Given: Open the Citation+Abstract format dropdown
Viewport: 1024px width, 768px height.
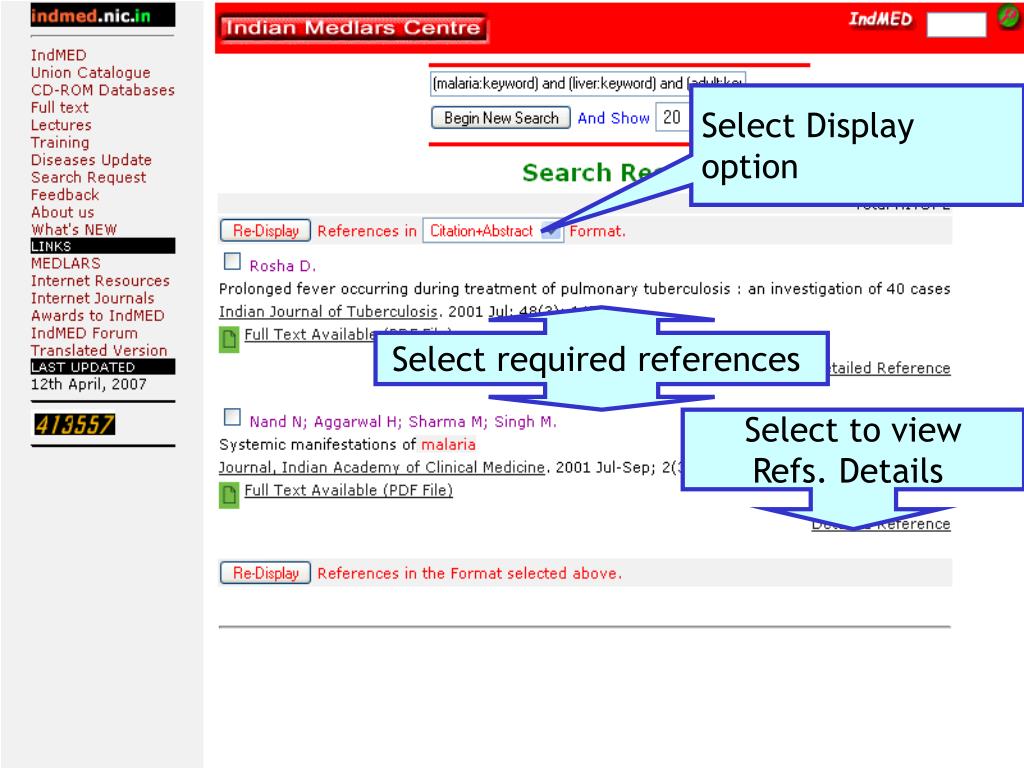Looking at the screenshot, I should [493, 231].
